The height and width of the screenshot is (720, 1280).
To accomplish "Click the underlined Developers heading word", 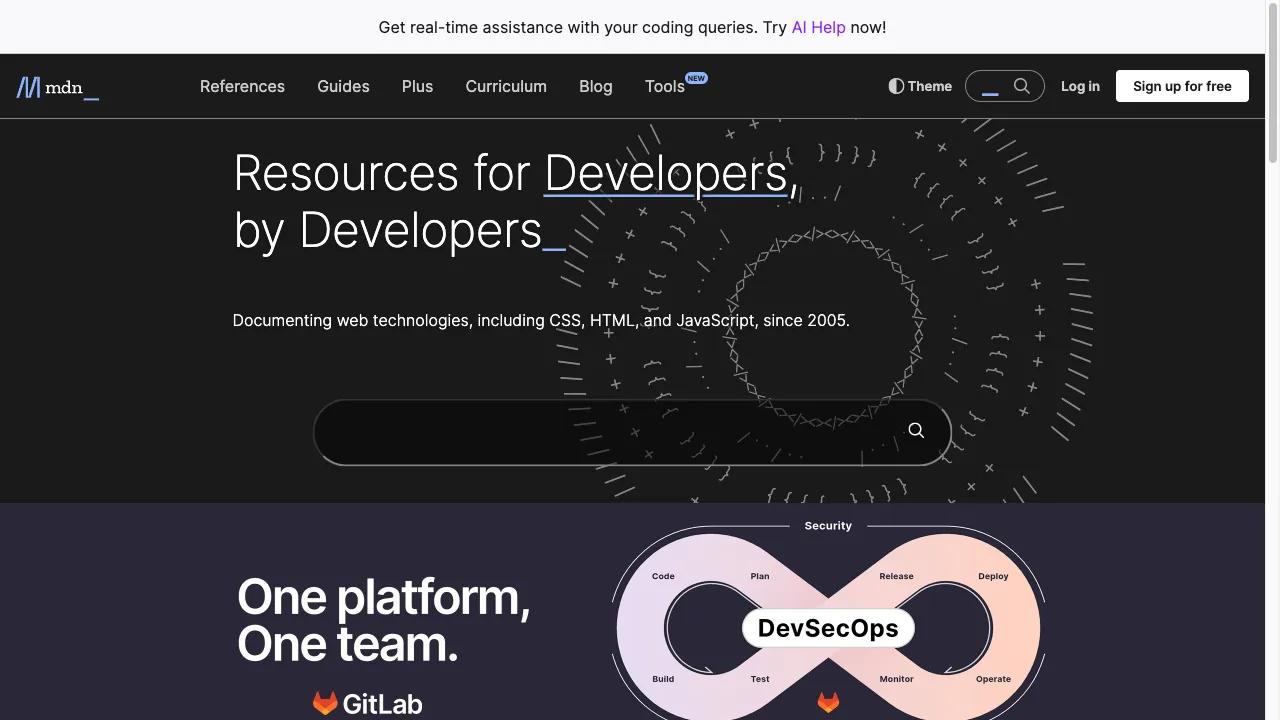I will [666, 173].
